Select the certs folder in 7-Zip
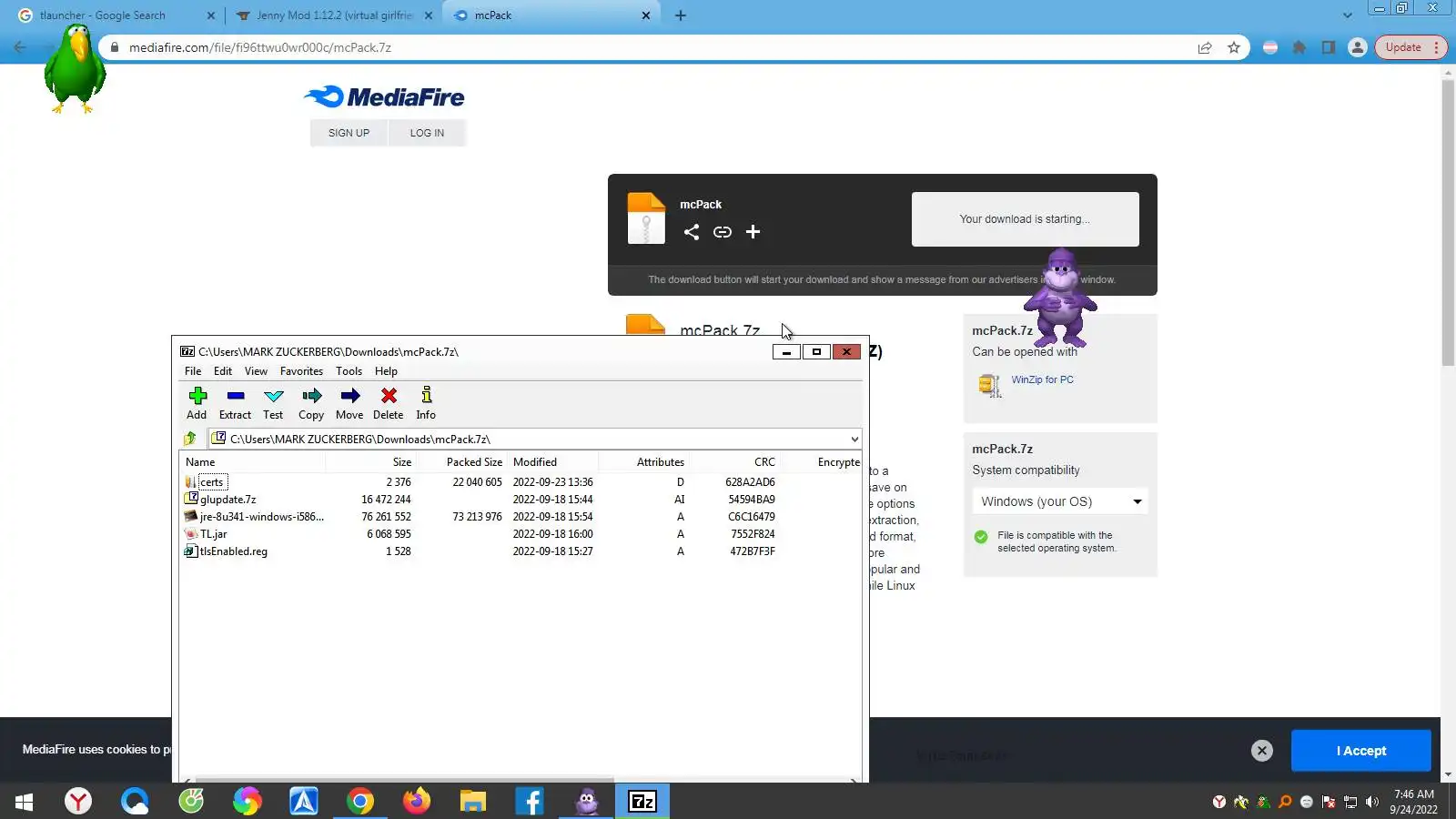Viewport: 1456px width, 819px height. pos(211,482)
